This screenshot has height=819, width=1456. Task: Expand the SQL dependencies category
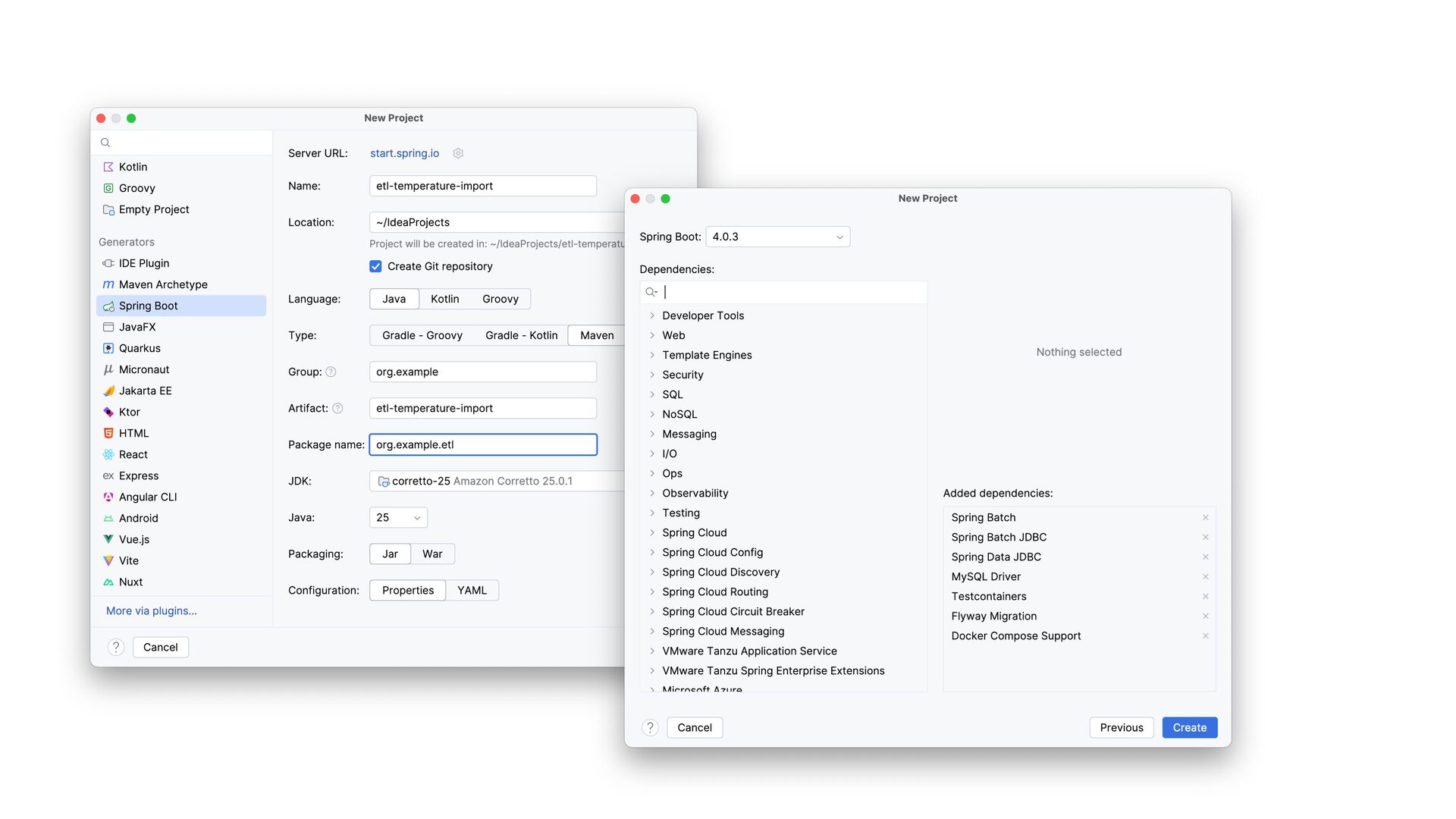tap(652, 394)
